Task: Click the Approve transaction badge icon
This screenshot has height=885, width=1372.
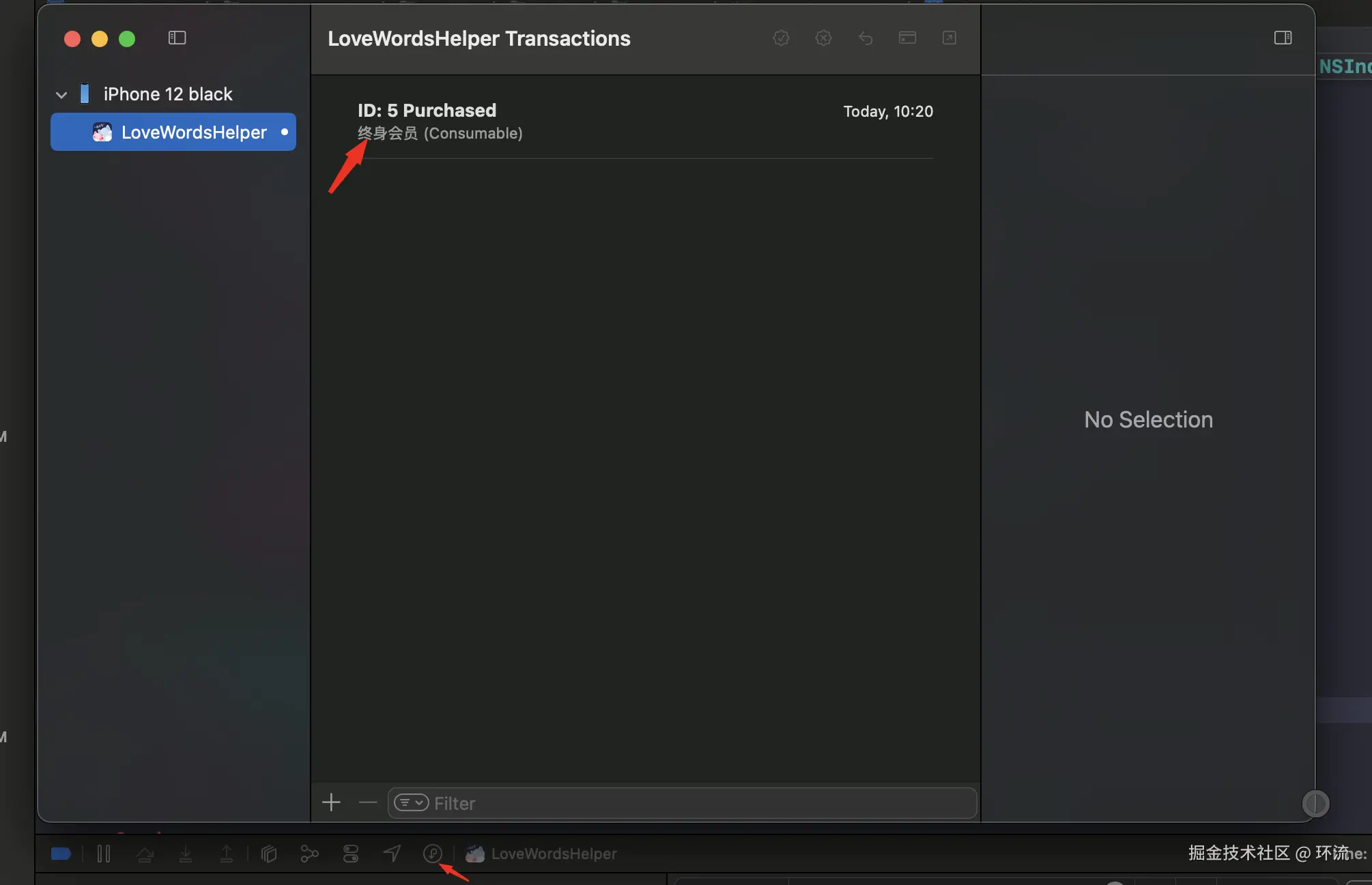Action: pos(781,38)
